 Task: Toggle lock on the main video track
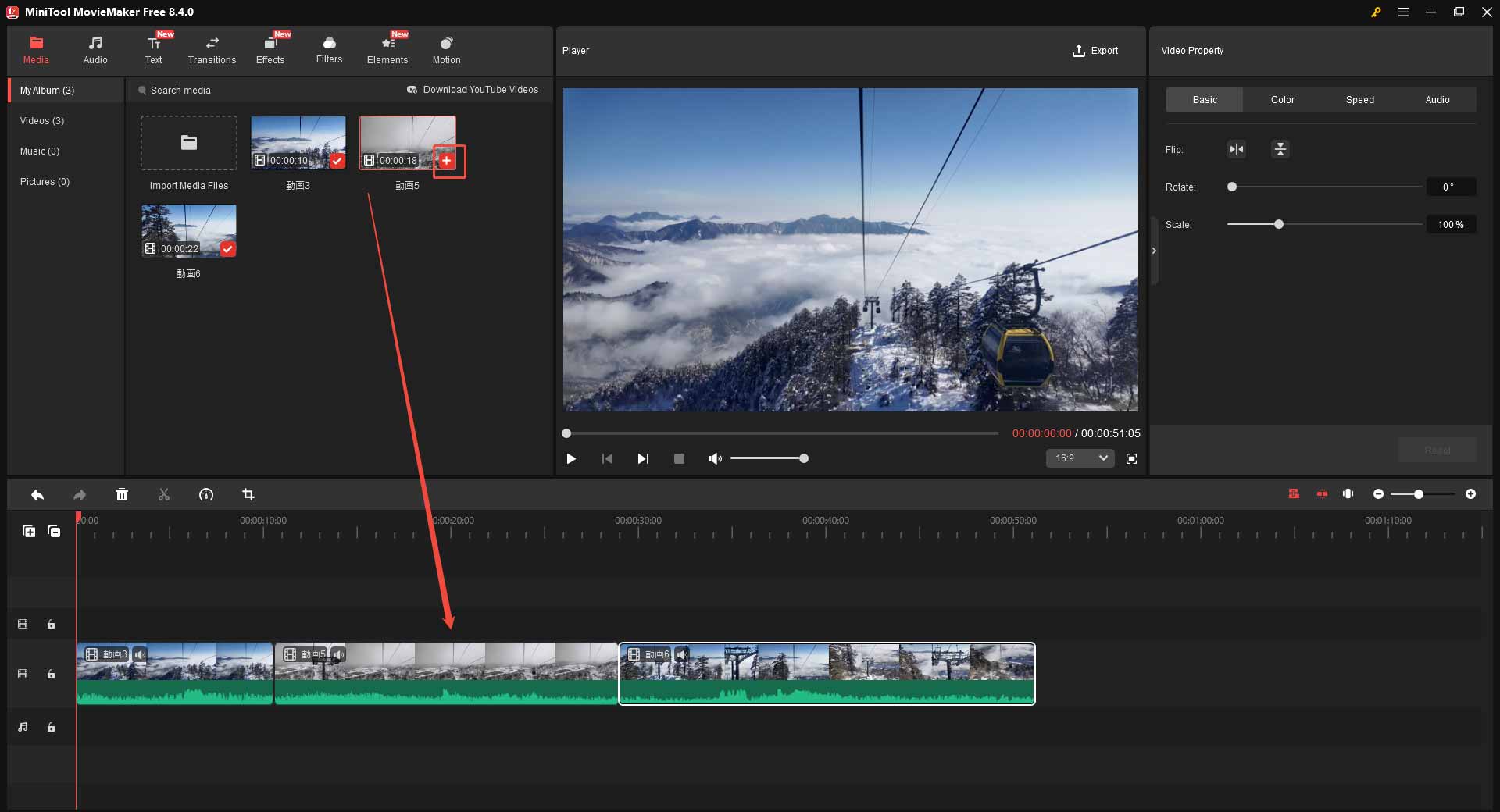pos(51,674)
